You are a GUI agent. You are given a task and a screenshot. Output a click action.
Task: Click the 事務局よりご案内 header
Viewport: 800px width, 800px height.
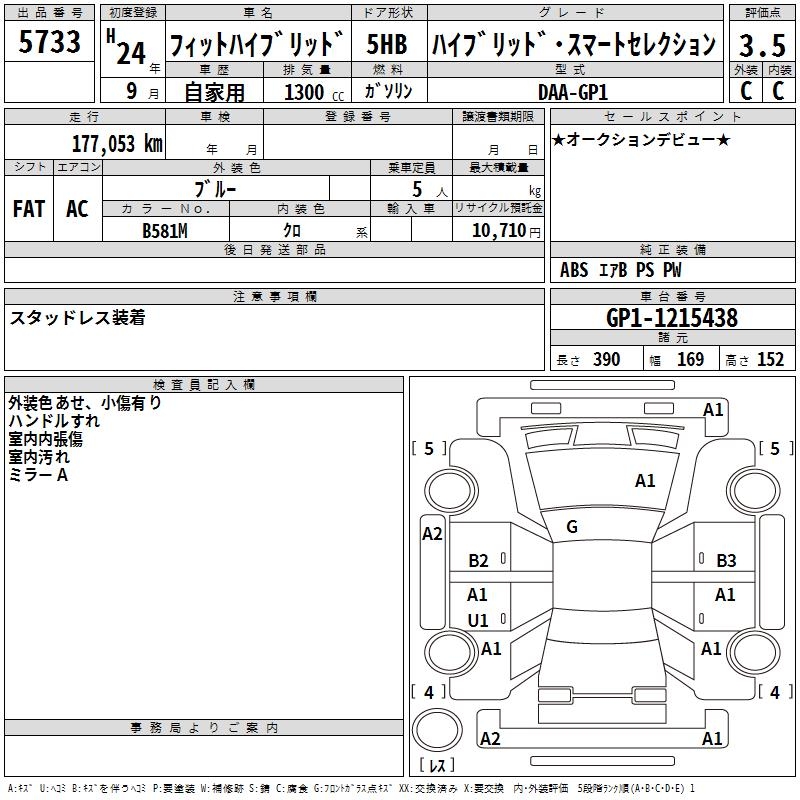coord(204,728)
